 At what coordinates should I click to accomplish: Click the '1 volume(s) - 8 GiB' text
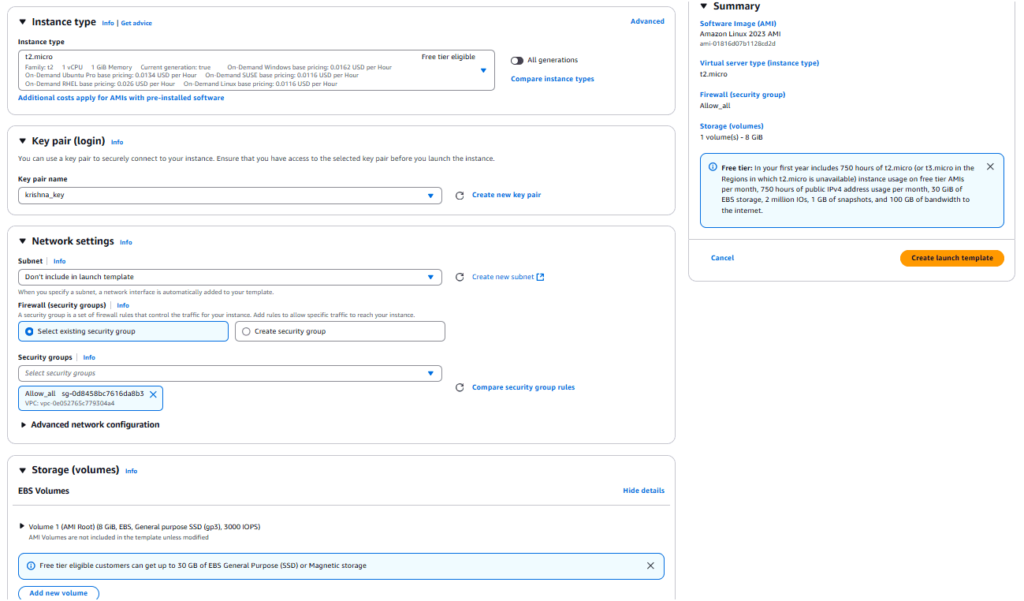[x=731, y=137]
